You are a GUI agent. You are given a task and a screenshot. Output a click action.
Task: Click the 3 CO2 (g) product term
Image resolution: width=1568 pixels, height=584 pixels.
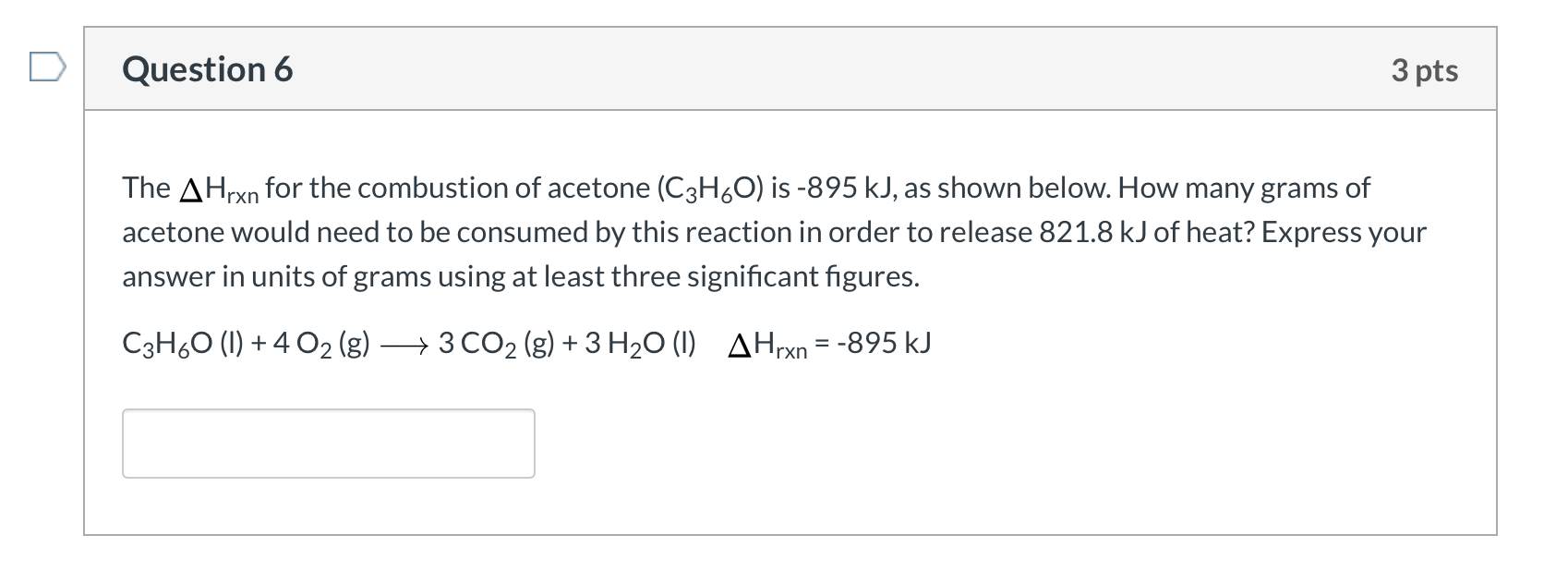click(497, 344)
